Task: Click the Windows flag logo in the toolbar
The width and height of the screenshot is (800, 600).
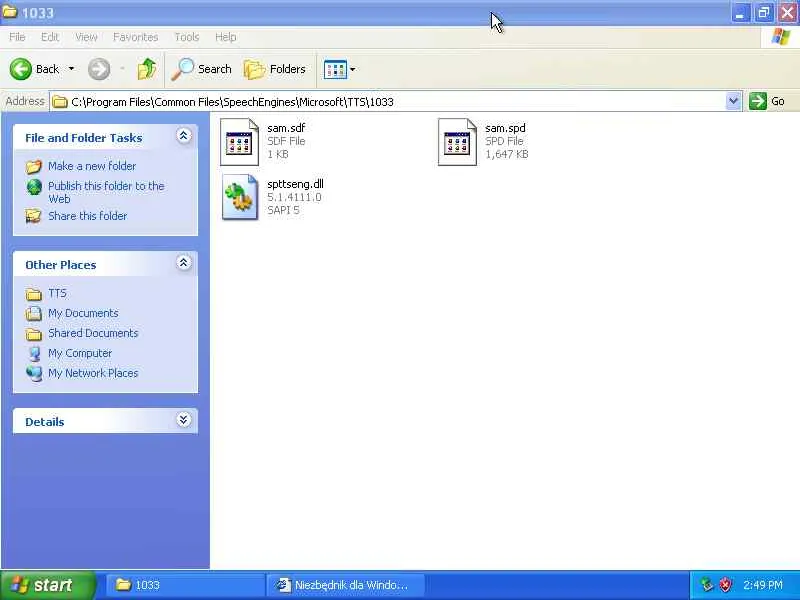Action: (781, 37)
